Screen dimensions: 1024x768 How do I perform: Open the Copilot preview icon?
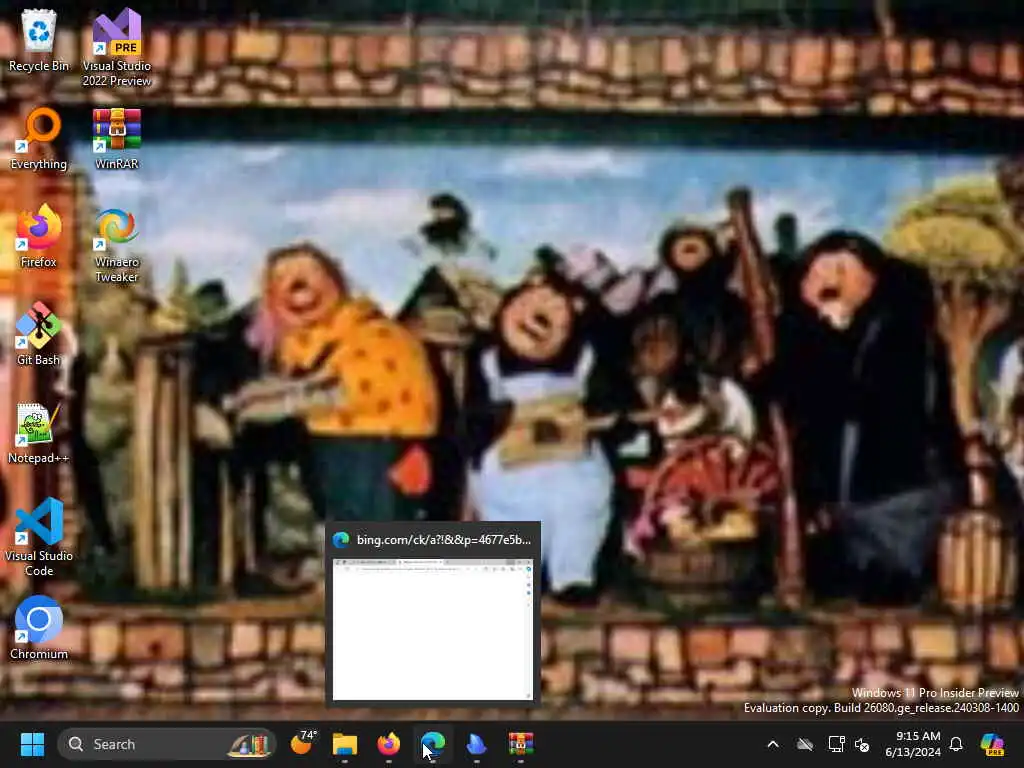pos(992,744)
